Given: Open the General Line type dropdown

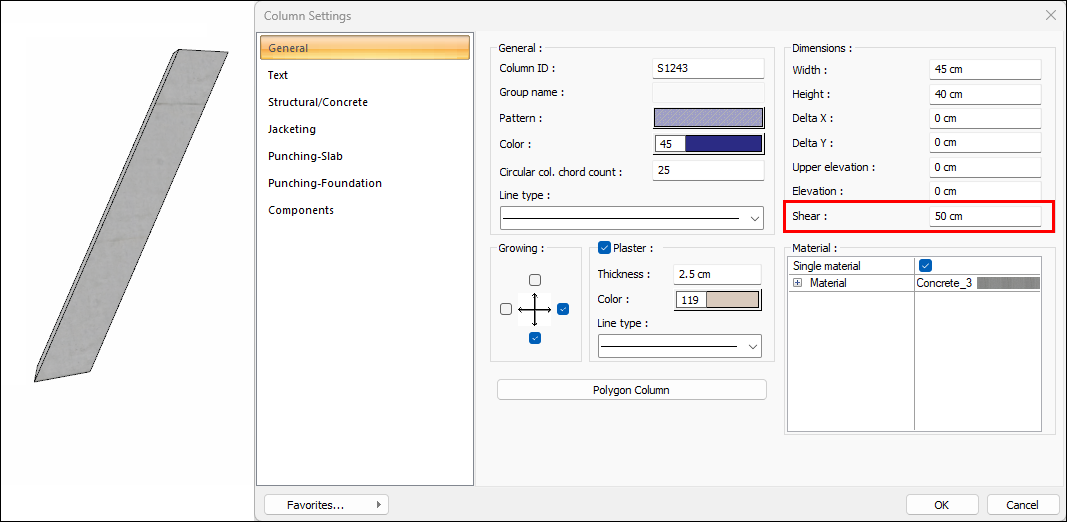Looking at the screenshot, I should (x=631, y=218).
